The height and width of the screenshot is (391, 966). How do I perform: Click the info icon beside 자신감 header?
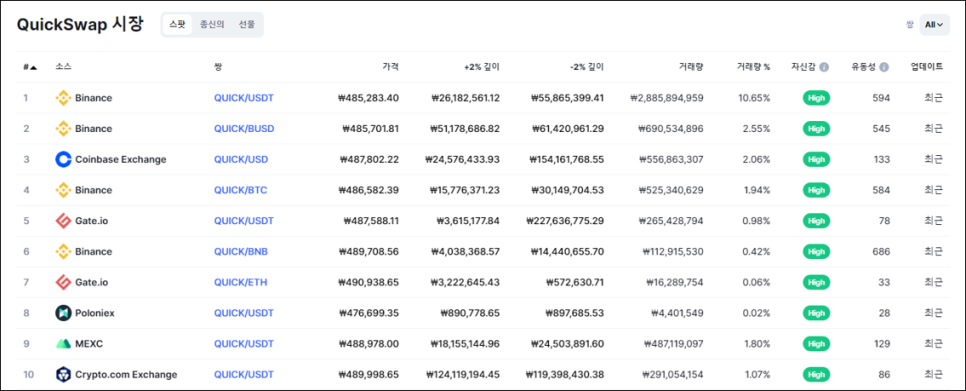(x=824, y=67)
